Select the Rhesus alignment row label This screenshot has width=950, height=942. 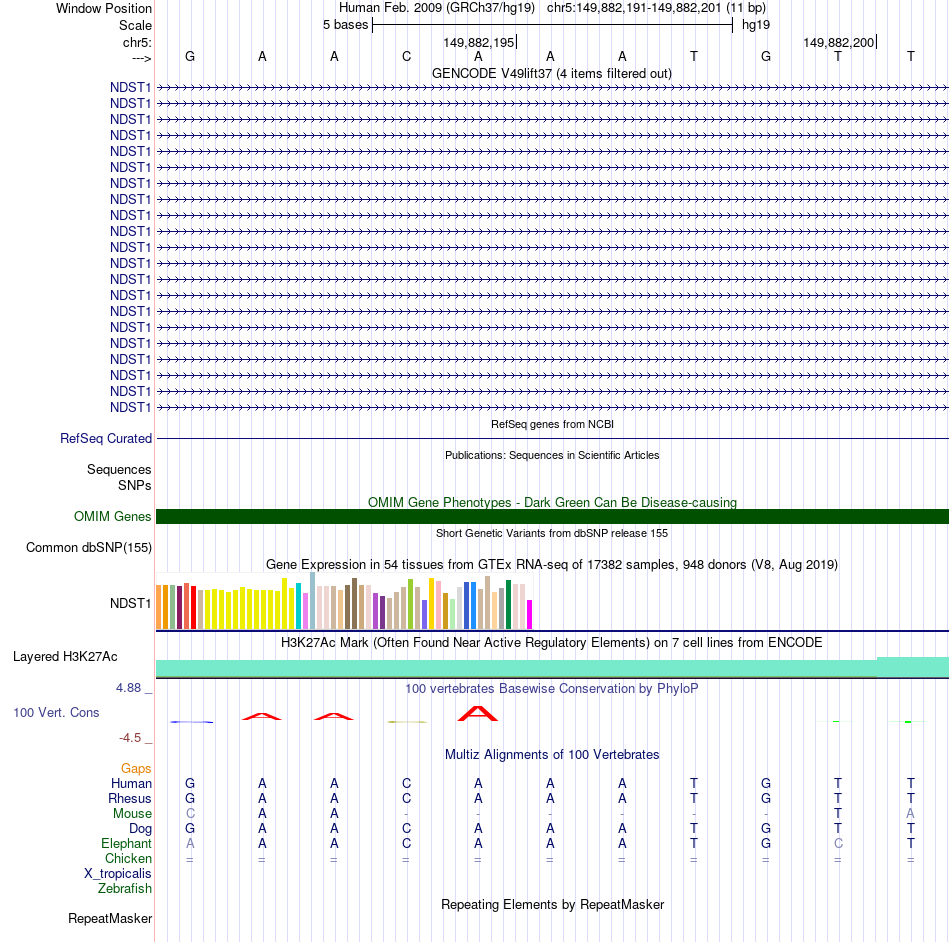[130, 799]
